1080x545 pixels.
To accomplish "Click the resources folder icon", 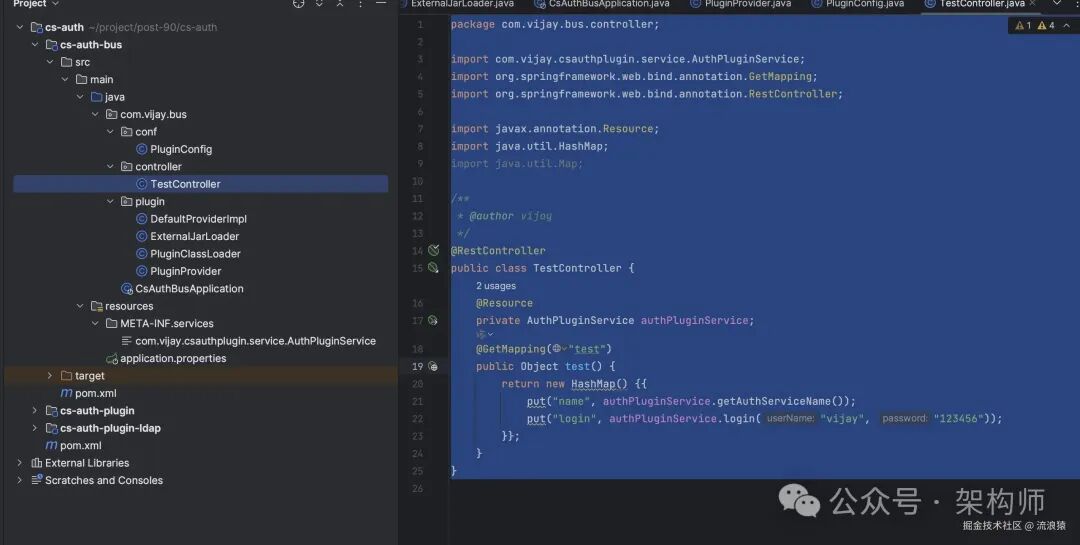I will [x=96, y=306].
